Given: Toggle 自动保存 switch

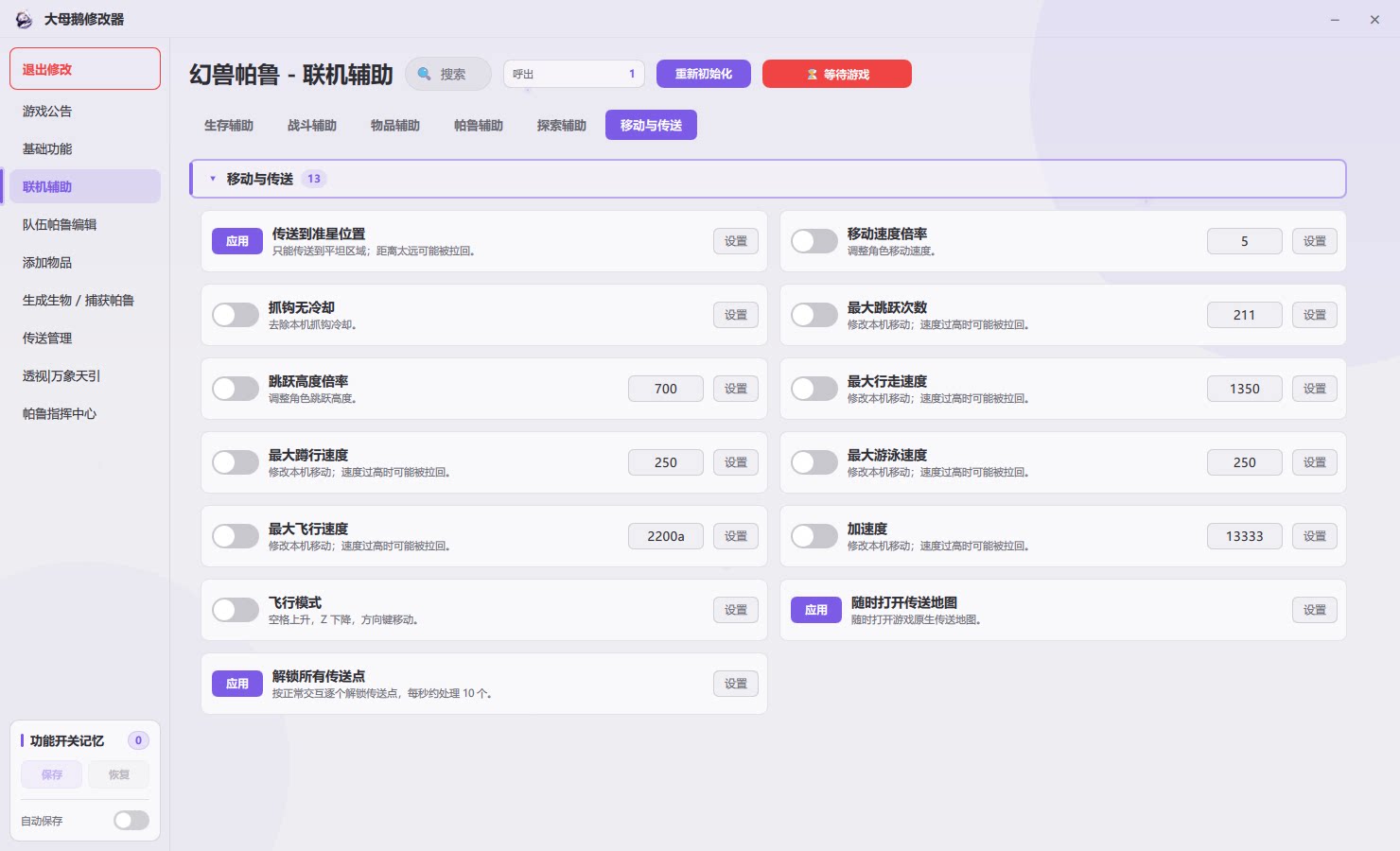Looking at the screenshot, I should point(131,821).
